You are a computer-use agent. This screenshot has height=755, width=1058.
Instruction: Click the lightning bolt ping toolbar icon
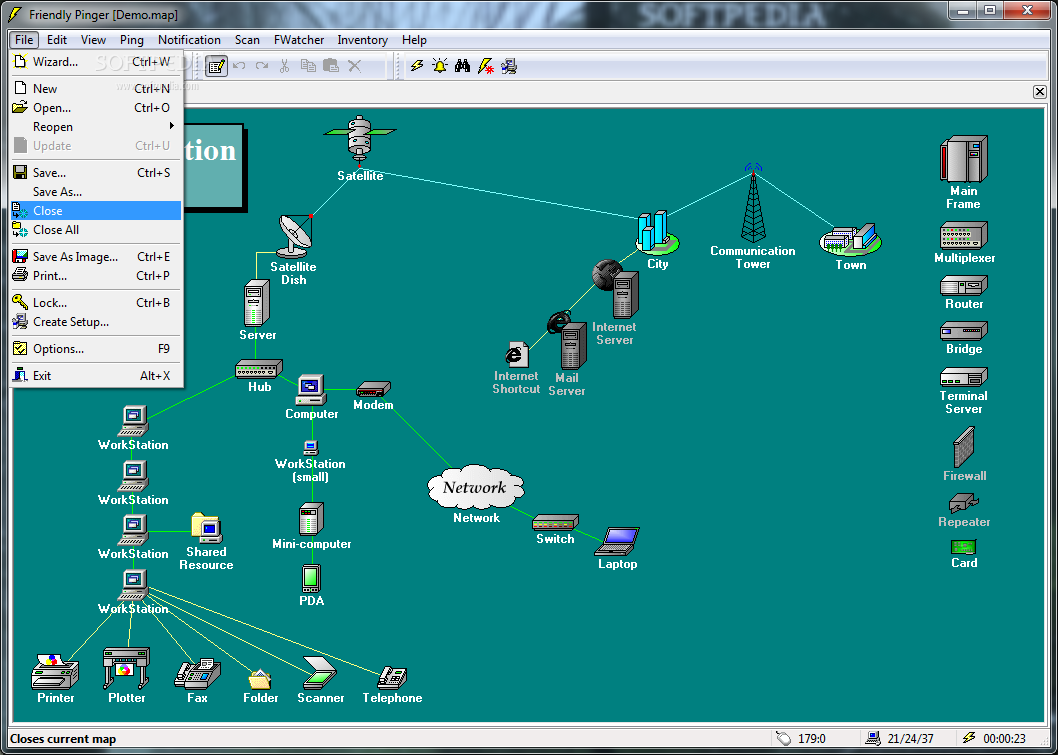point(417,65)
